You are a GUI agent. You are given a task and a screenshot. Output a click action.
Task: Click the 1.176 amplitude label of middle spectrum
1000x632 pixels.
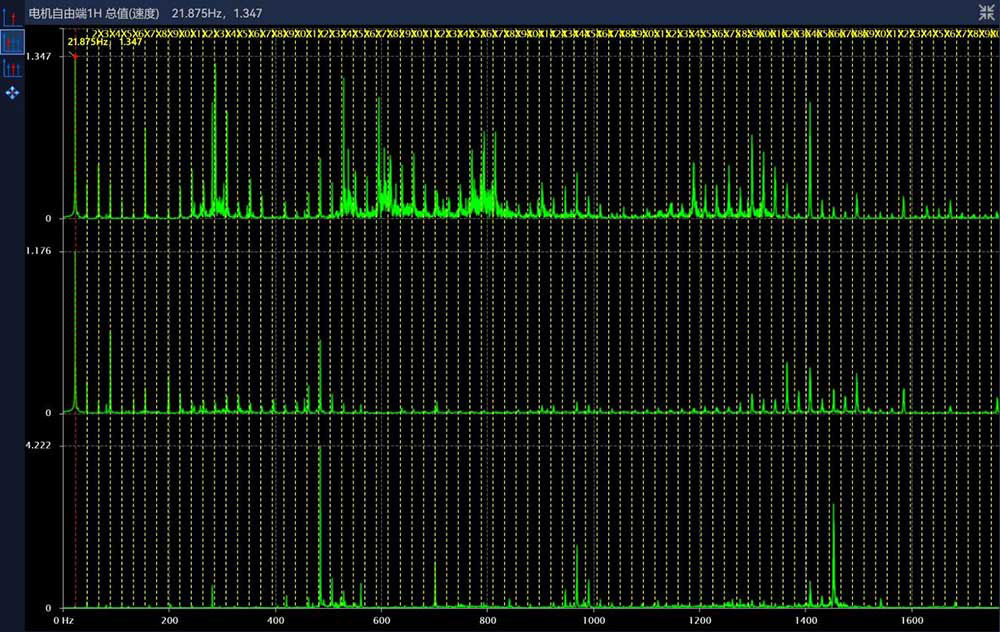[x=39, y=252]
